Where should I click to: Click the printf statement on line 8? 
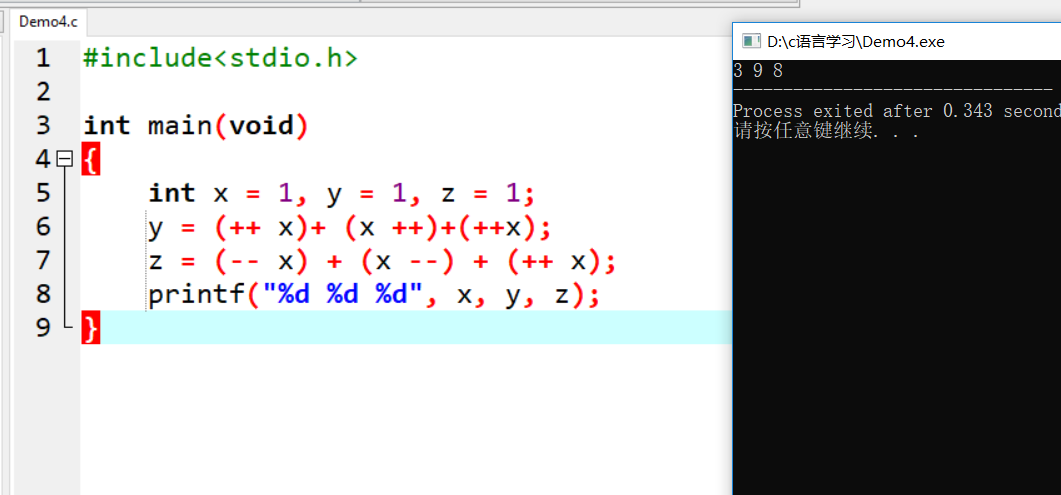[x=375, y=295]
